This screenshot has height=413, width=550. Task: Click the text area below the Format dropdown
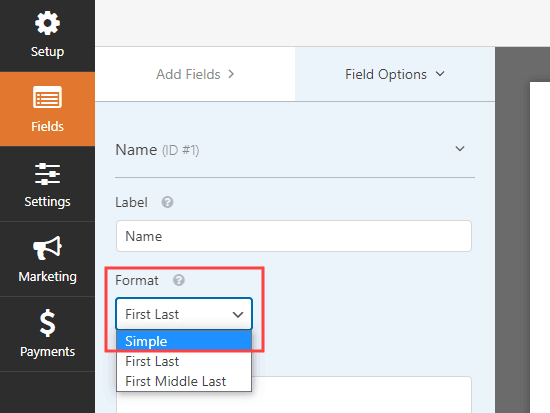pos(362,395)
